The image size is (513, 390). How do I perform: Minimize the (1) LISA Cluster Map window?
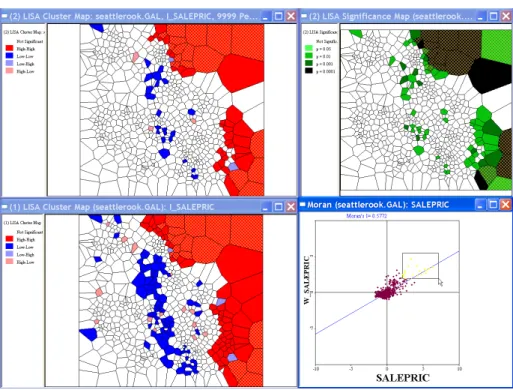tap(265, 207)
